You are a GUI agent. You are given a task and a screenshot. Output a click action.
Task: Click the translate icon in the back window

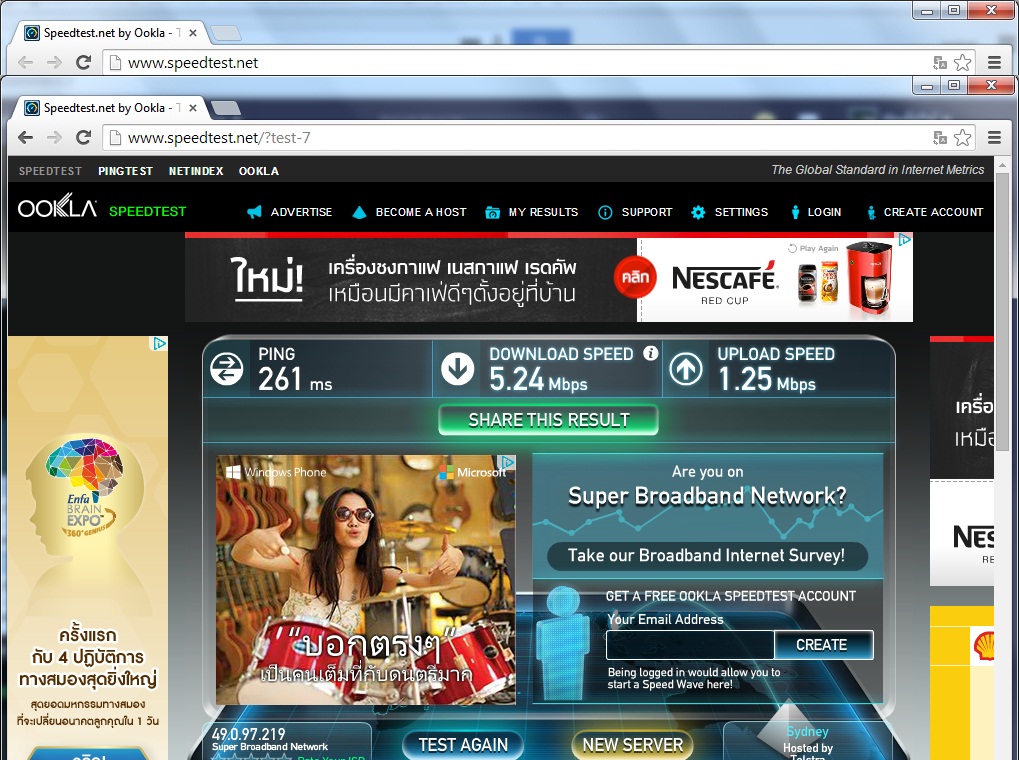[x=940, y=62]
